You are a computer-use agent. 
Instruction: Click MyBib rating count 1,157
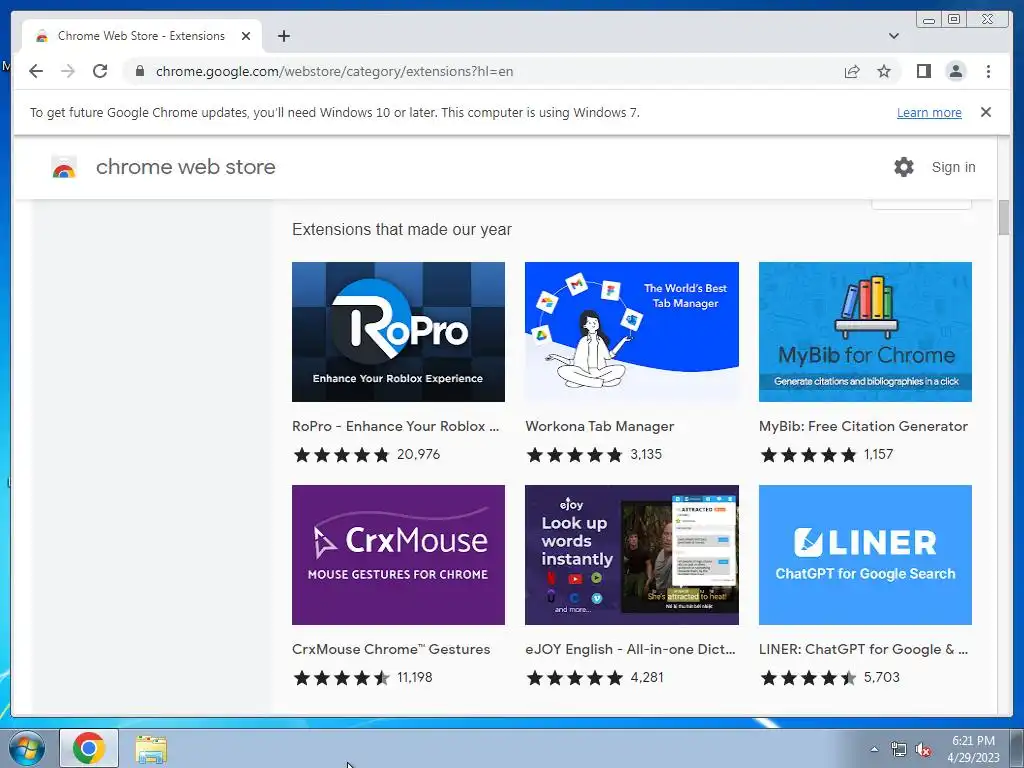pyautogui.click(x=878, y=455)
